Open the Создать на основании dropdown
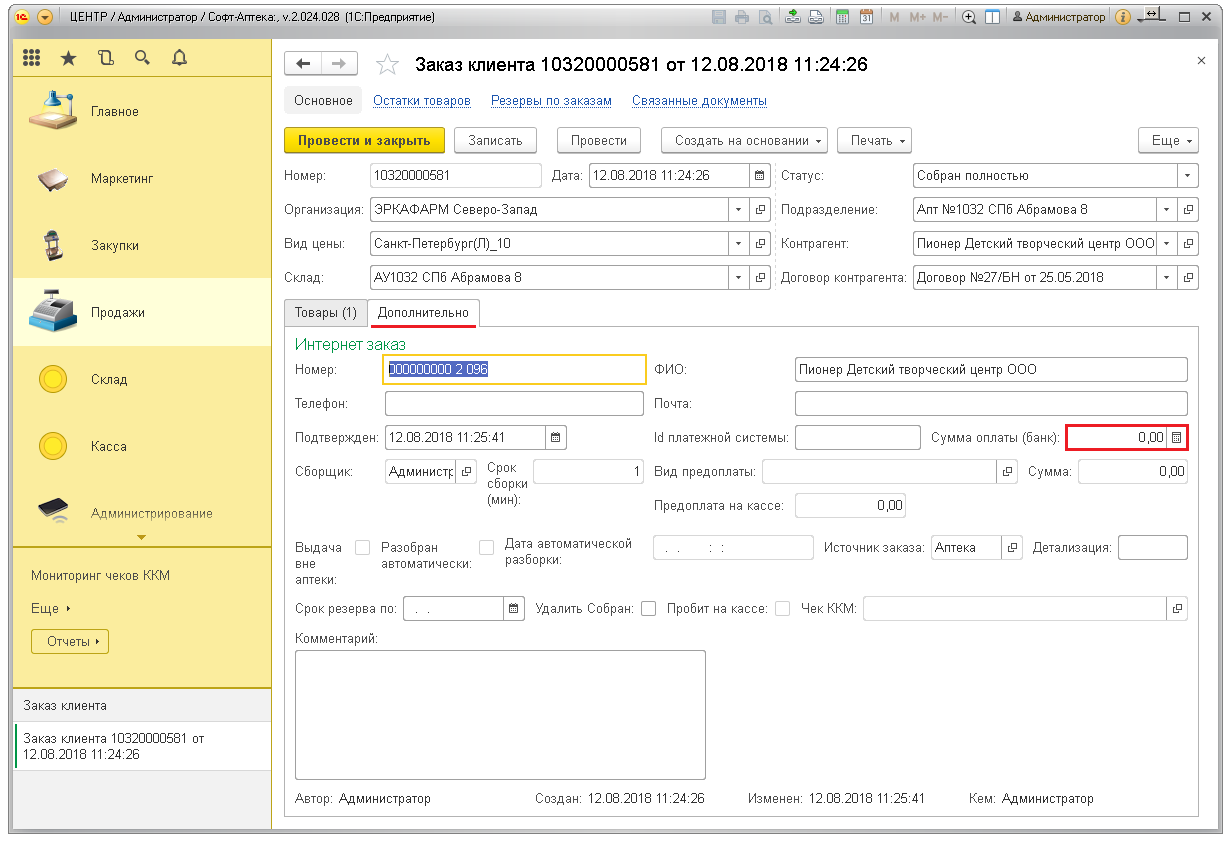 [x=745, y=141]
